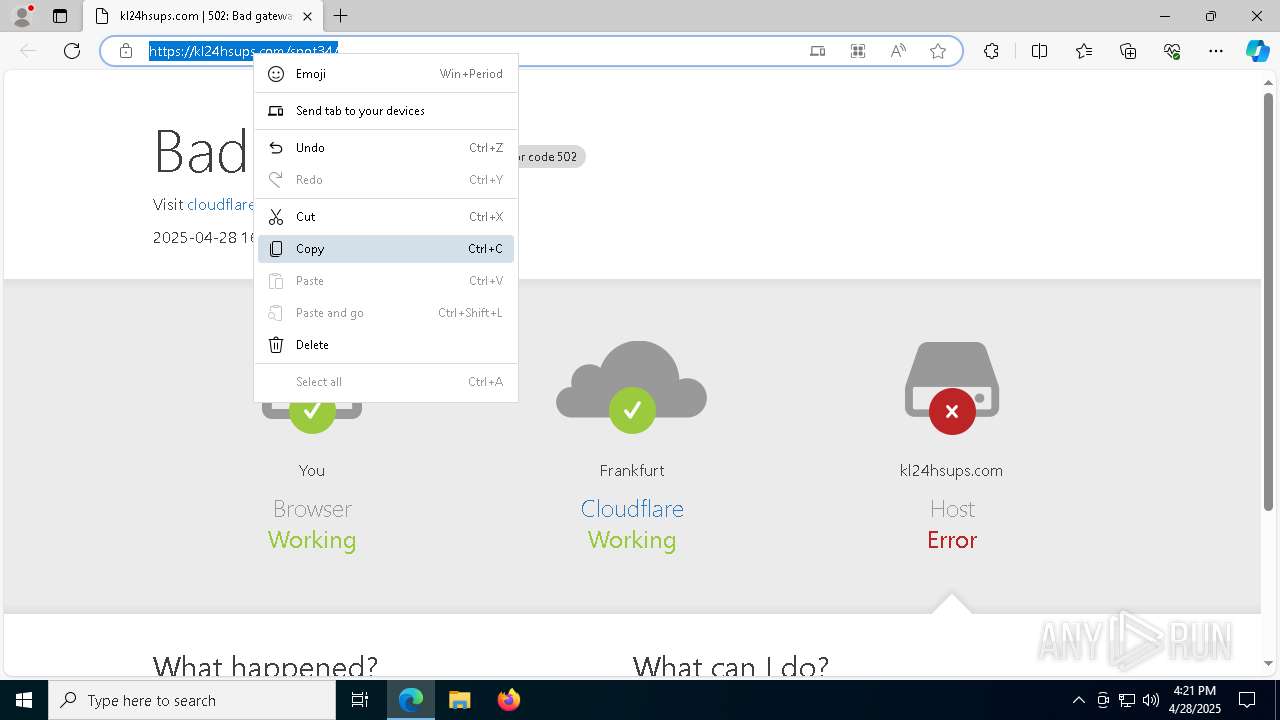Open Task View on the taskbar
The image size is (1280, 720).
point(360,700)
